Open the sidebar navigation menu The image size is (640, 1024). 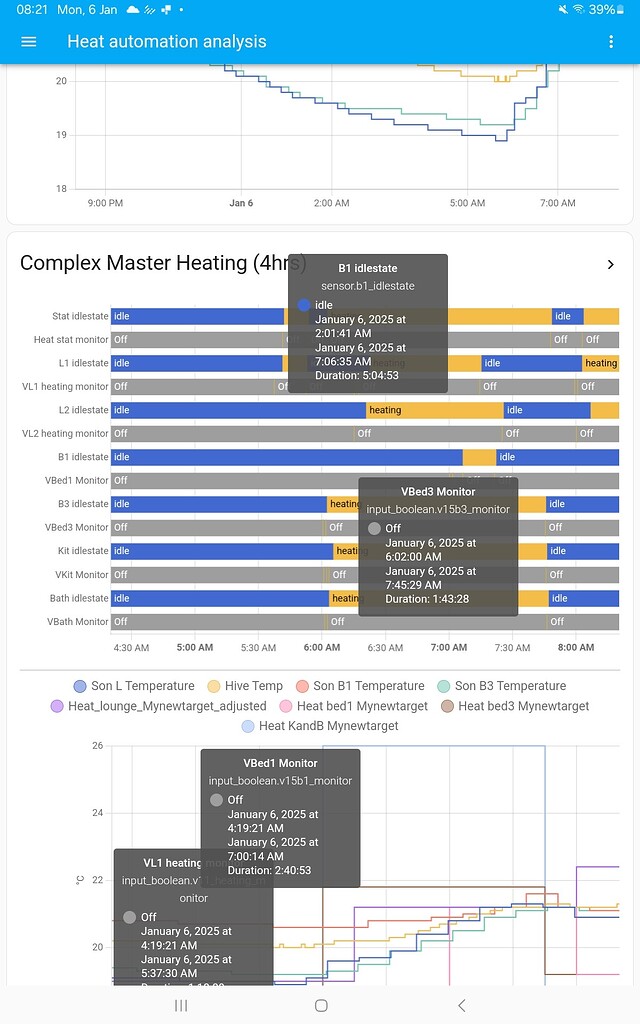pyautogui.click(x=28, y=41)
